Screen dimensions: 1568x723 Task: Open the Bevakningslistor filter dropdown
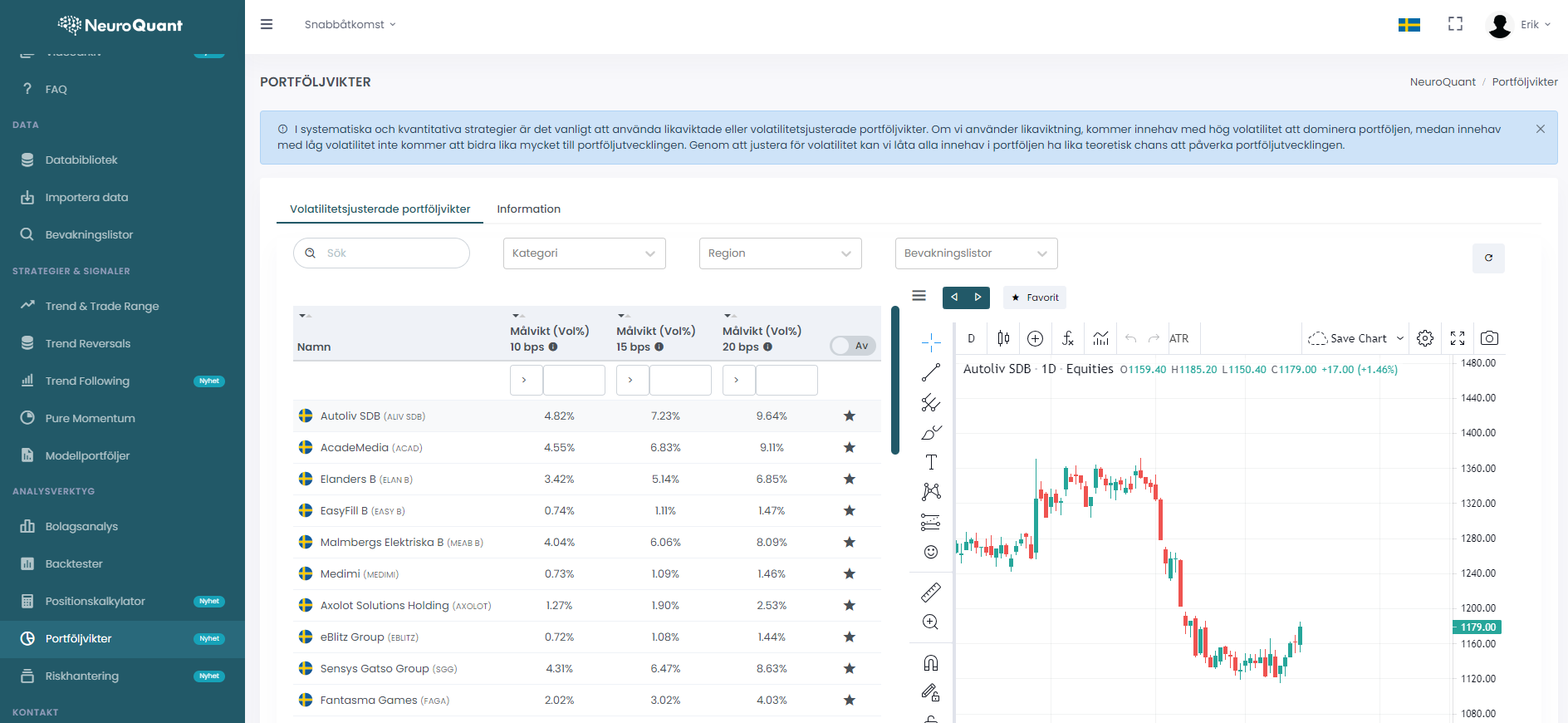coord(976,253)
